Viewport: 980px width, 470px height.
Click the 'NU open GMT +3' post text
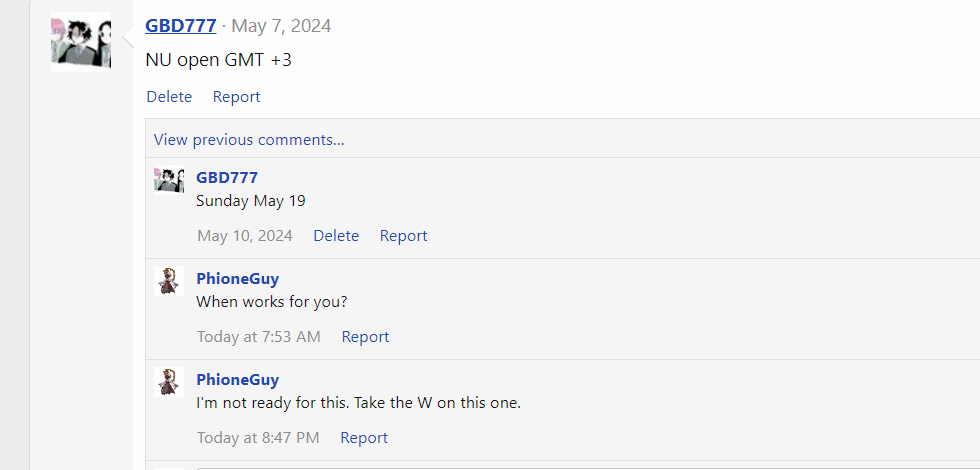218,60
